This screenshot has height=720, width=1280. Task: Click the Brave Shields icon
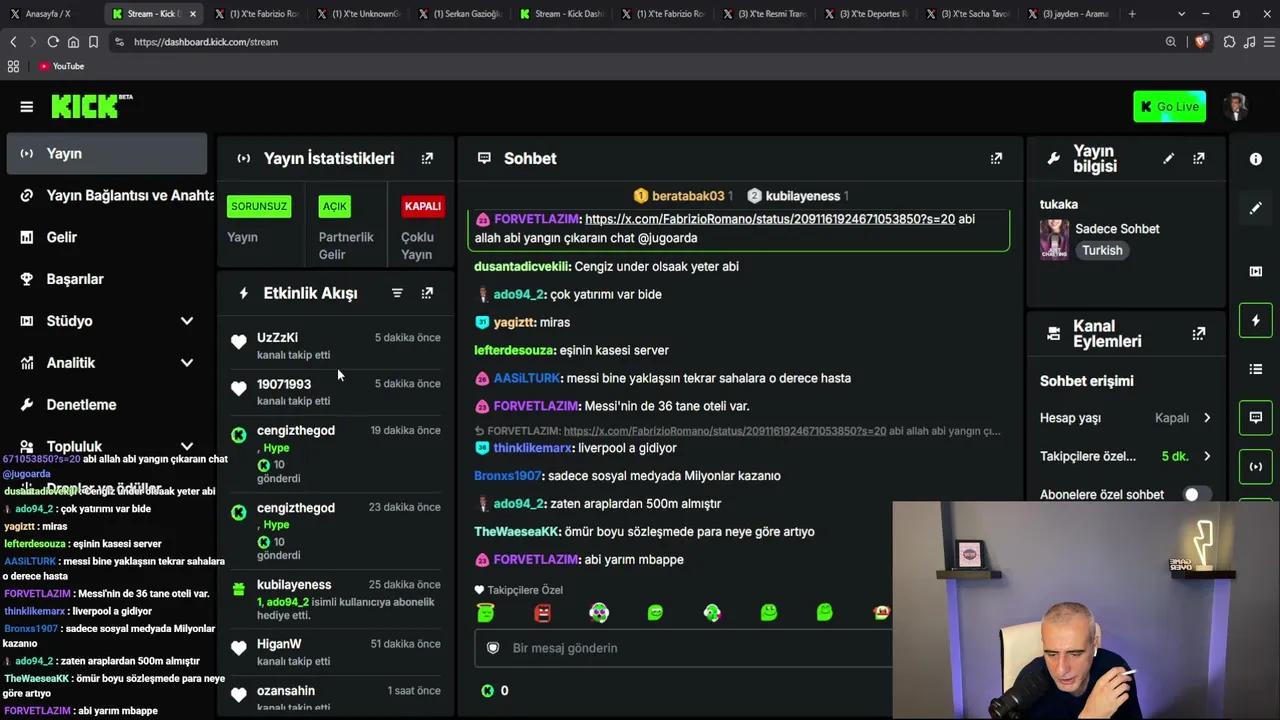pos(1200,42)
